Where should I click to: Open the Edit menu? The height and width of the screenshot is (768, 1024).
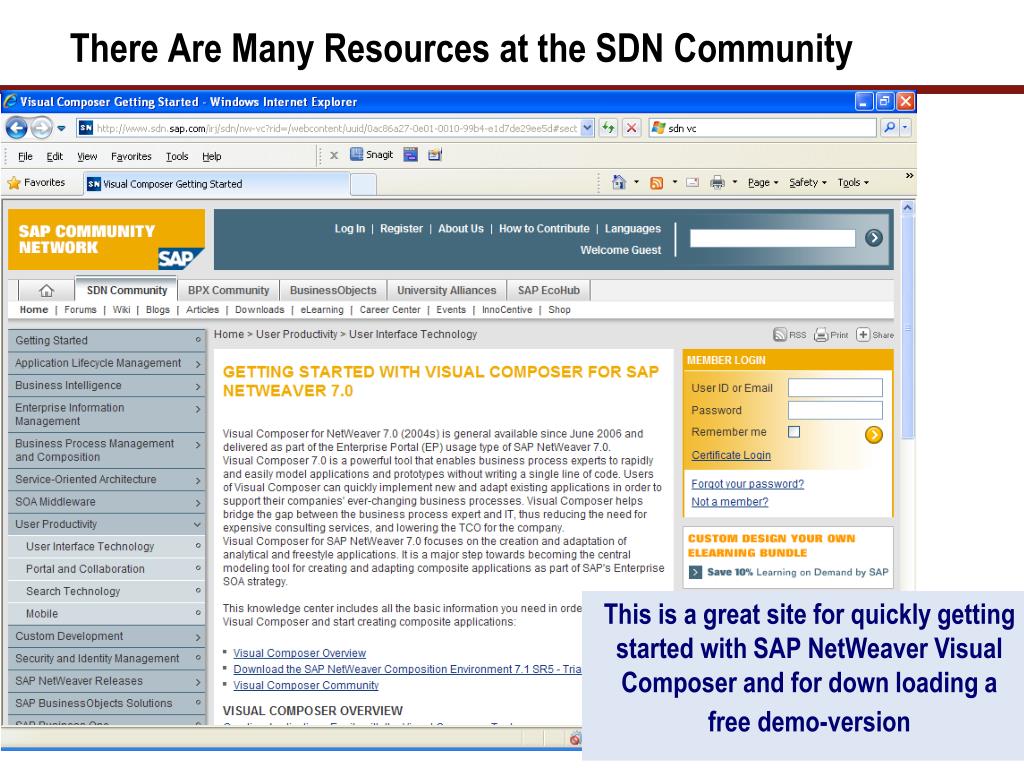55,156
